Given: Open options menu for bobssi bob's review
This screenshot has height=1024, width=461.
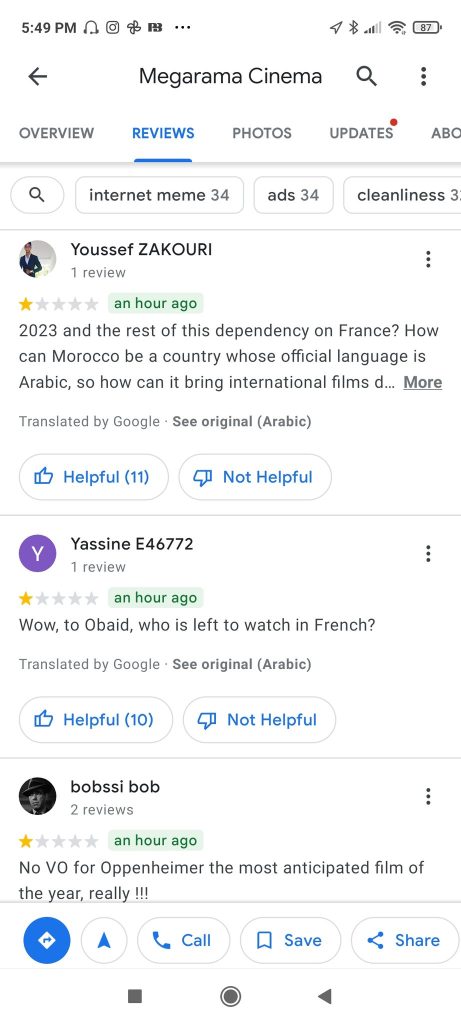Looking at the screenshot, I should point(428,796).
